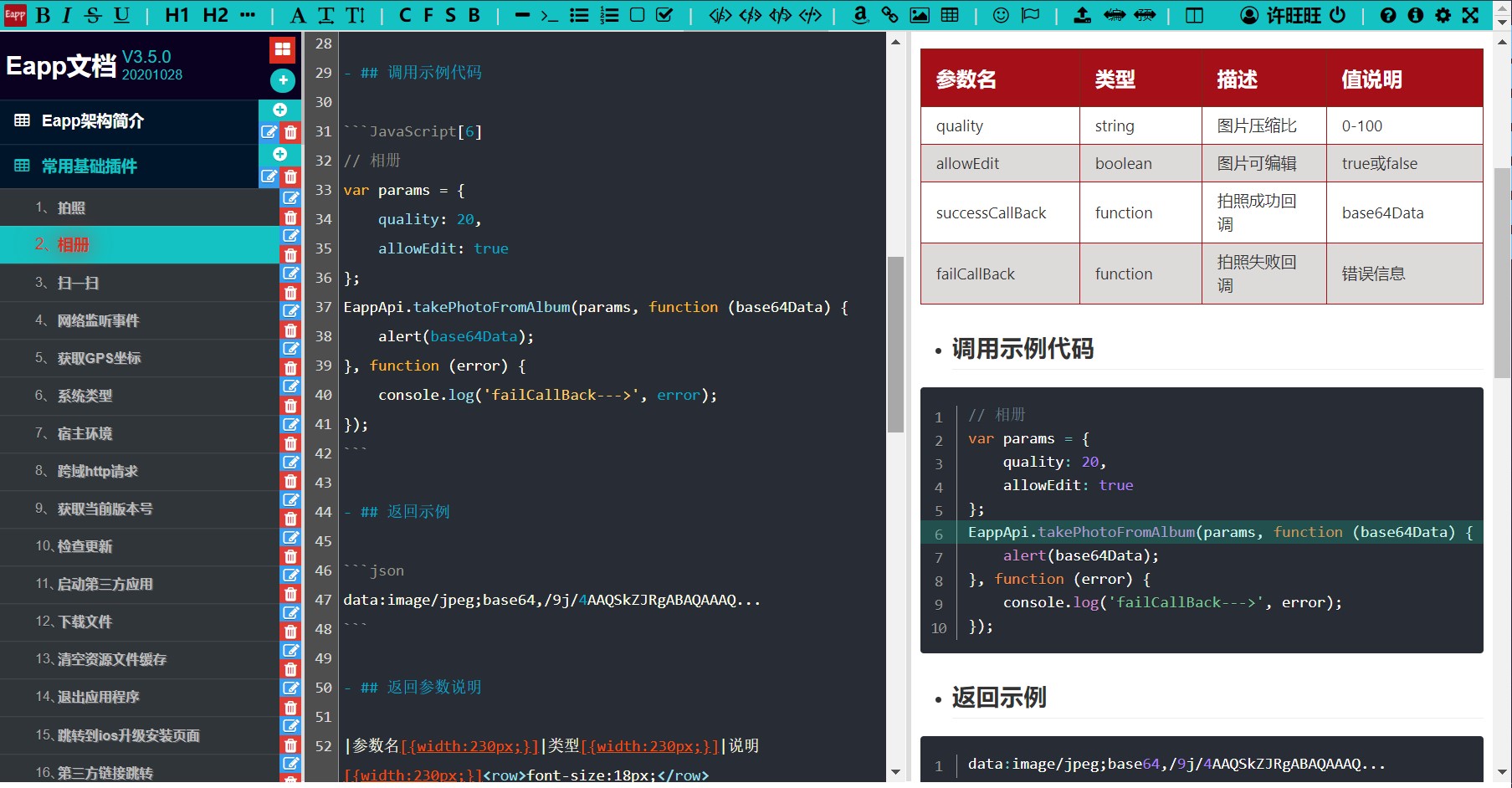
Task: Insert a table using the toolbar
Action: click(950, 15)
